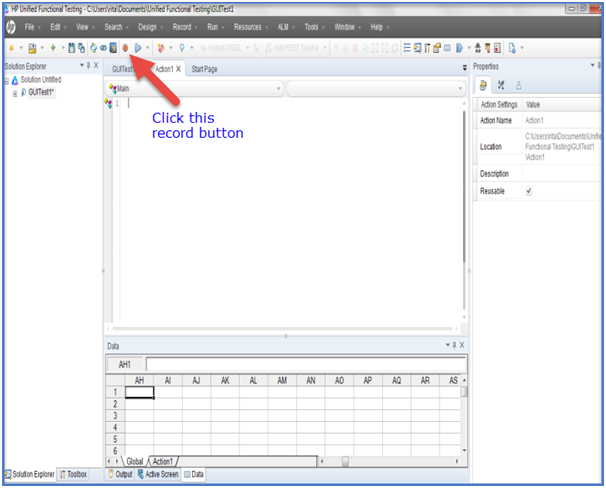Viewport: 606px width, 488px height.
Task: Open dropdown arrow next to green plus
Action: point(63,48)
